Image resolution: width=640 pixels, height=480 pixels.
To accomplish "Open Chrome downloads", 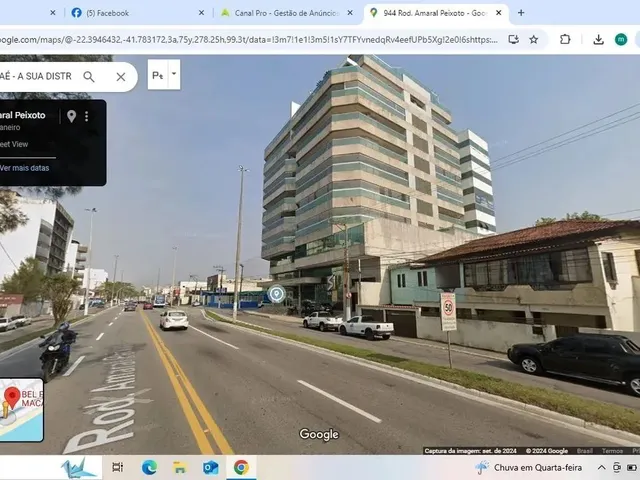I will (x=598, y=40).
